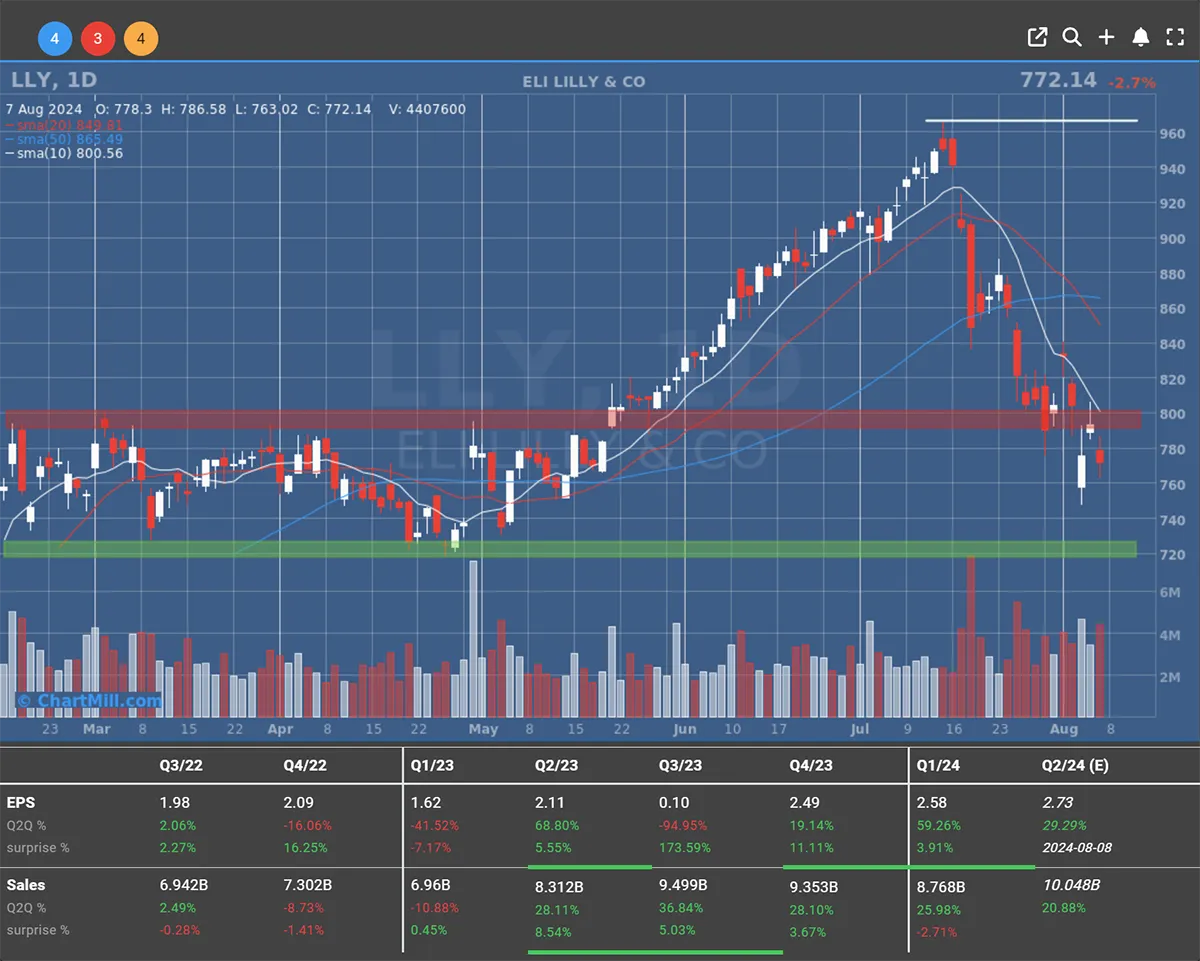Click EPS Q2Q value -94.95%
1200x961 pixels.
[685, 826]
